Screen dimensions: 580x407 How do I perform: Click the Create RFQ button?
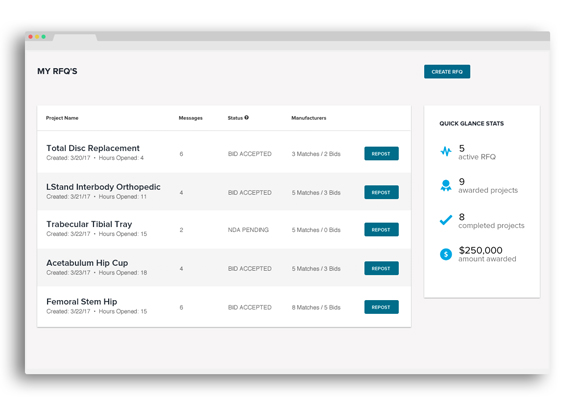point(447,72)
